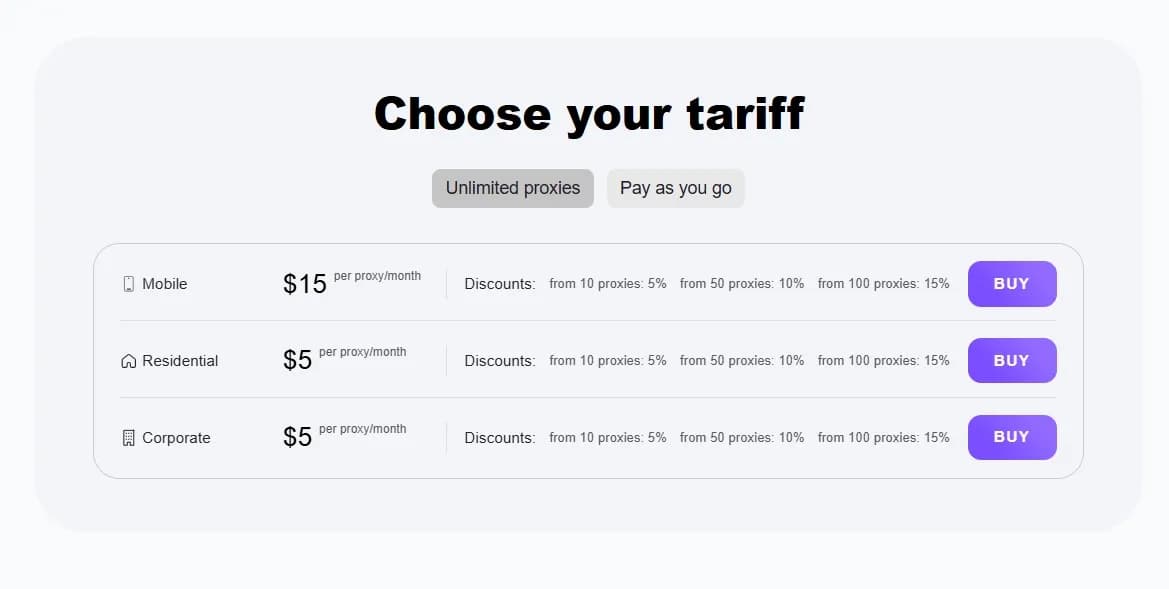Click the Mobile row Discounts label
The height and width of the screenshot is (589, 1169).
[499, 284]
